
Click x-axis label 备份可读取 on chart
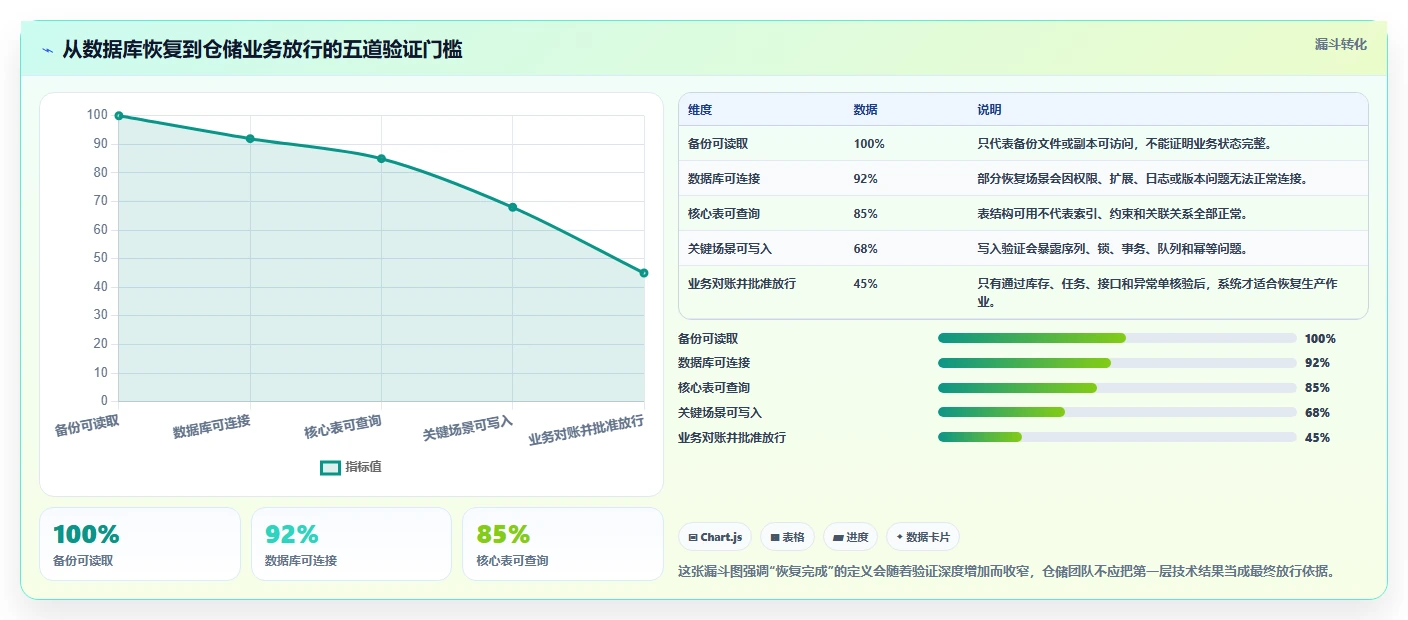[x=87, y=426]
